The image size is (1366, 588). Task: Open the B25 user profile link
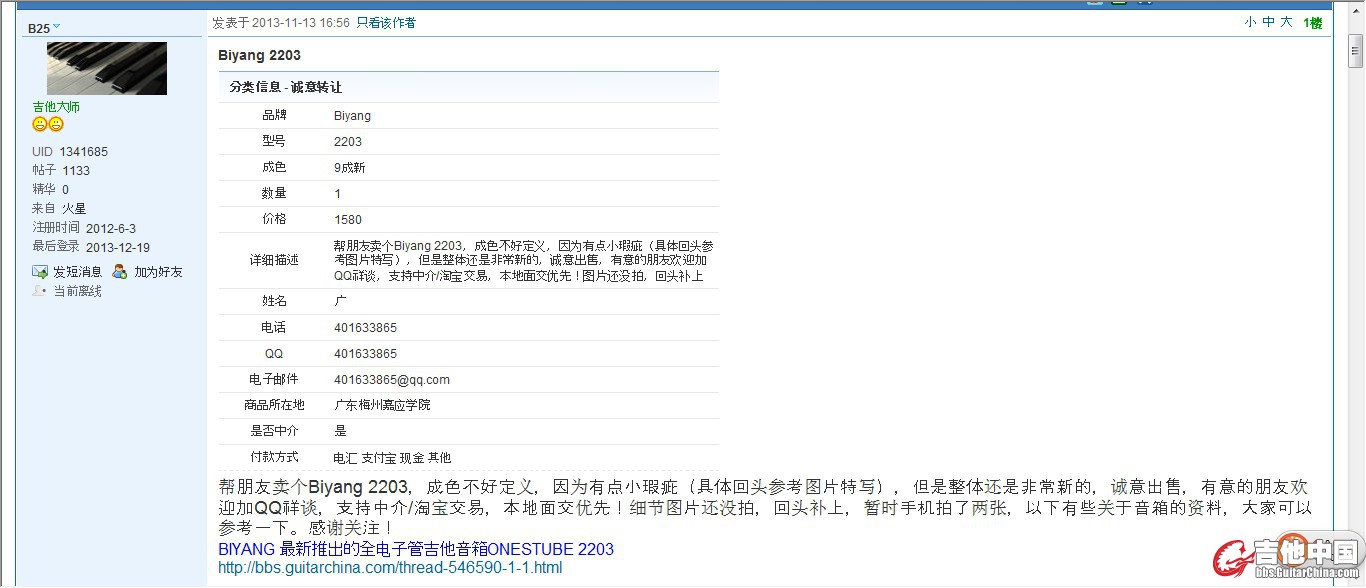[39, 28]
